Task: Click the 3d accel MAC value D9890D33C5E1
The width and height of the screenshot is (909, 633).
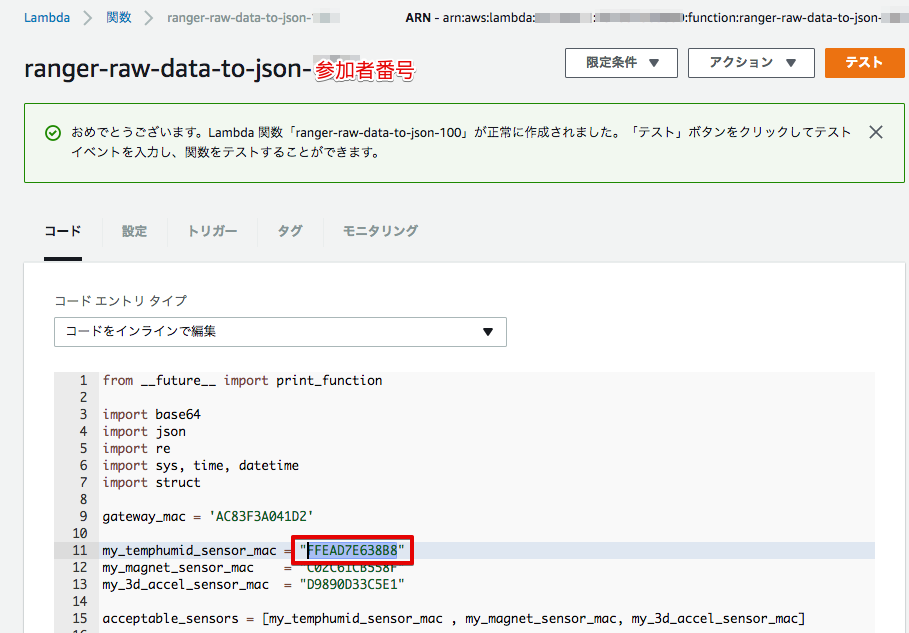Action: pos(352,584)
